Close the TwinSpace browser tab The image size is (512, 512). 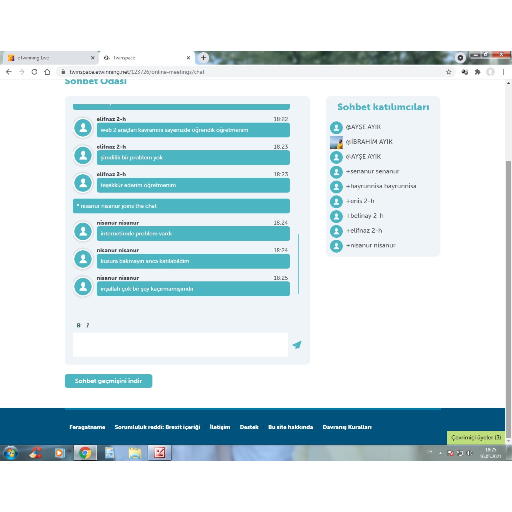[x=188, y=58]
